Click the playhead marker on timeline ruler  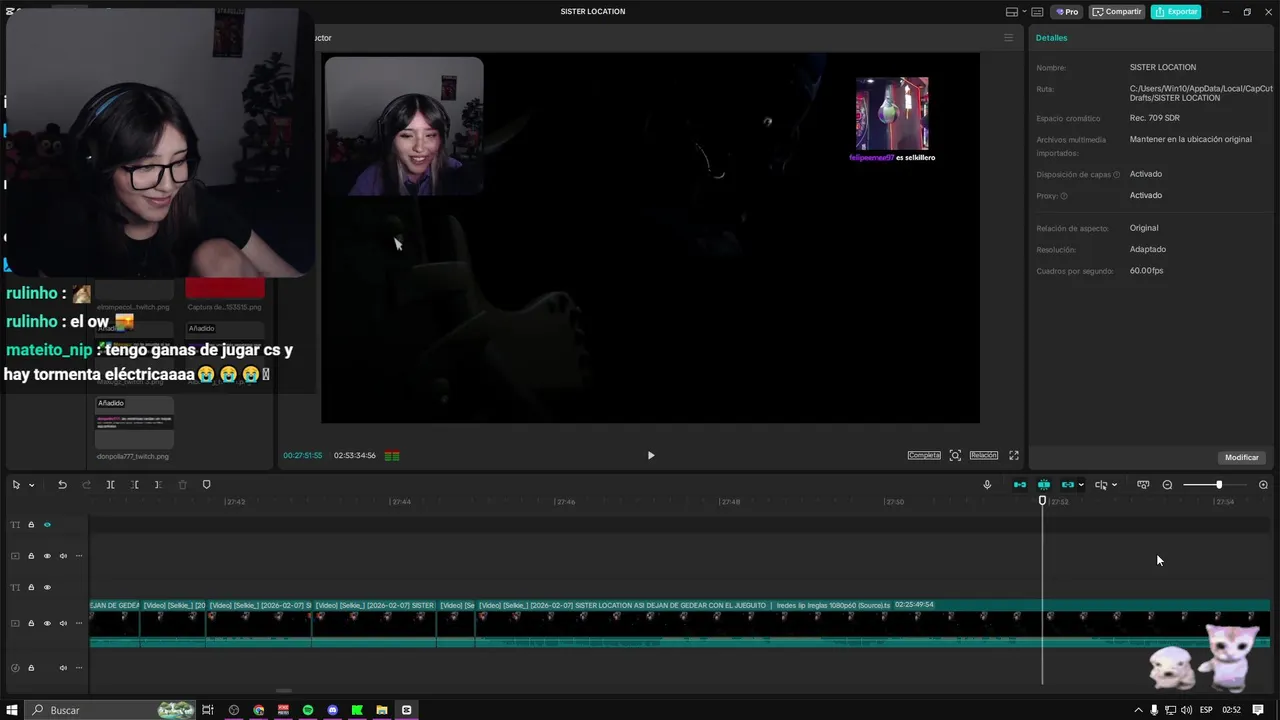[x=1042, y=500]
